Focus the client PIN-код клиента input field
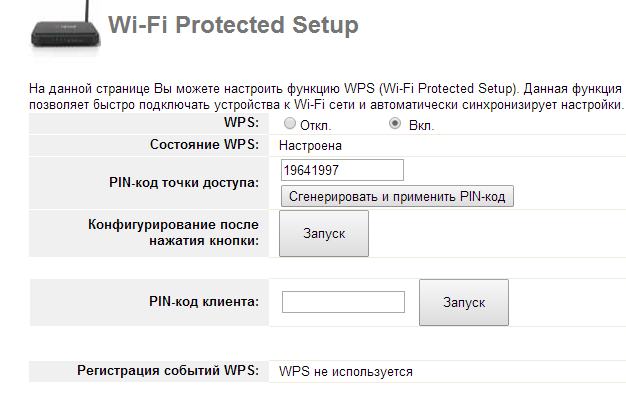Viewport: 626px width, 400px height. coord(343,302)
